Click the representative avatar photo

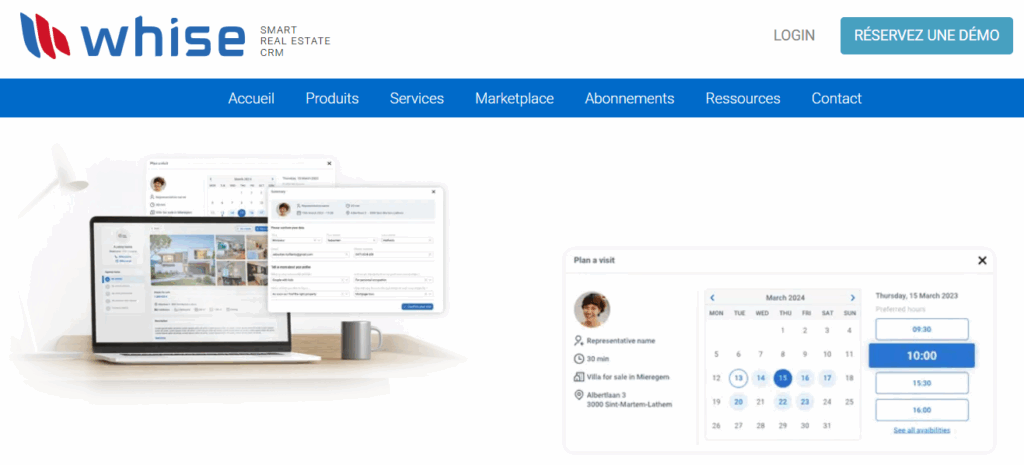pos(593,310)
